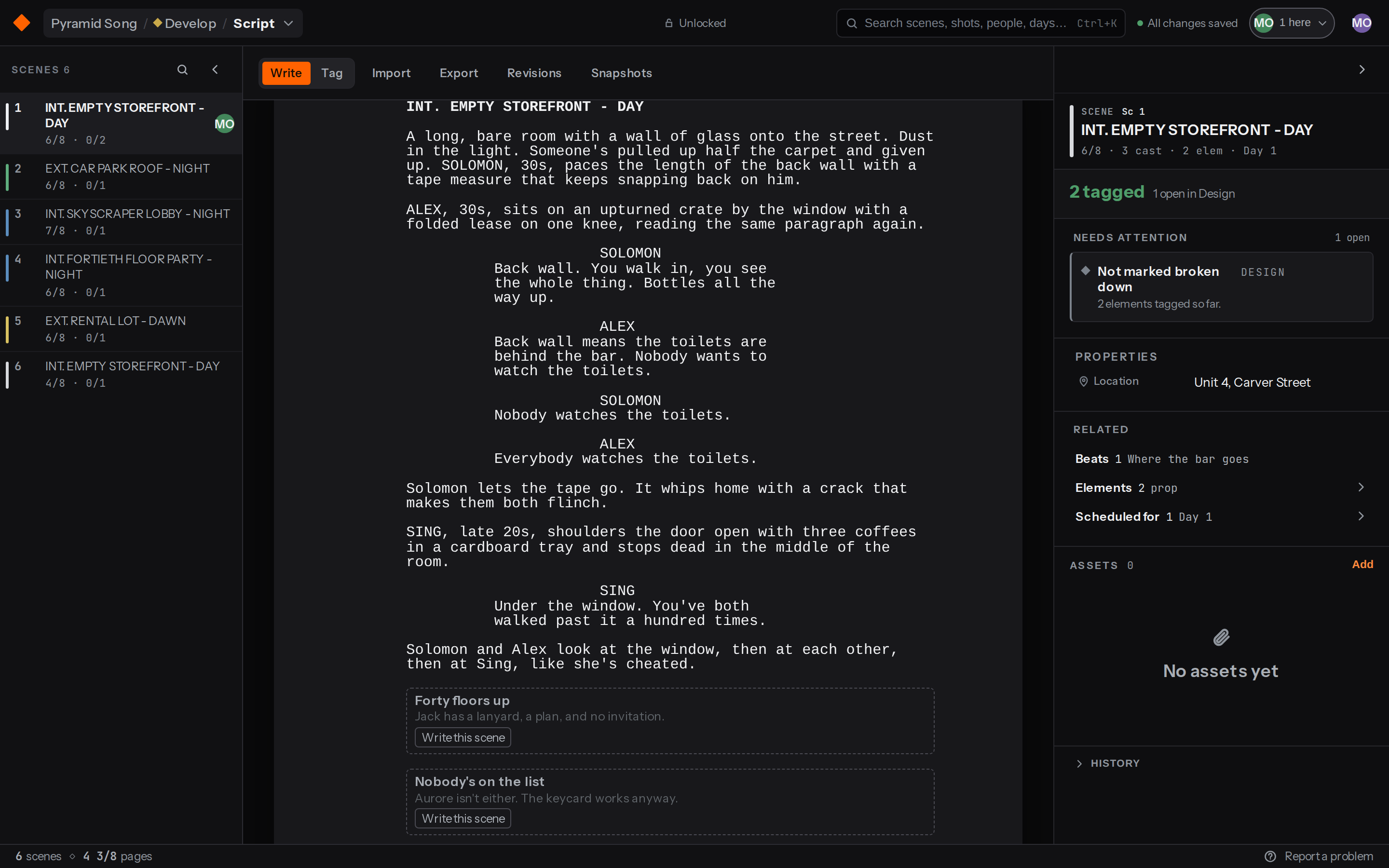
Task: Open the '1 here' collaborators dropdown
Action: tap(1292, 23)
